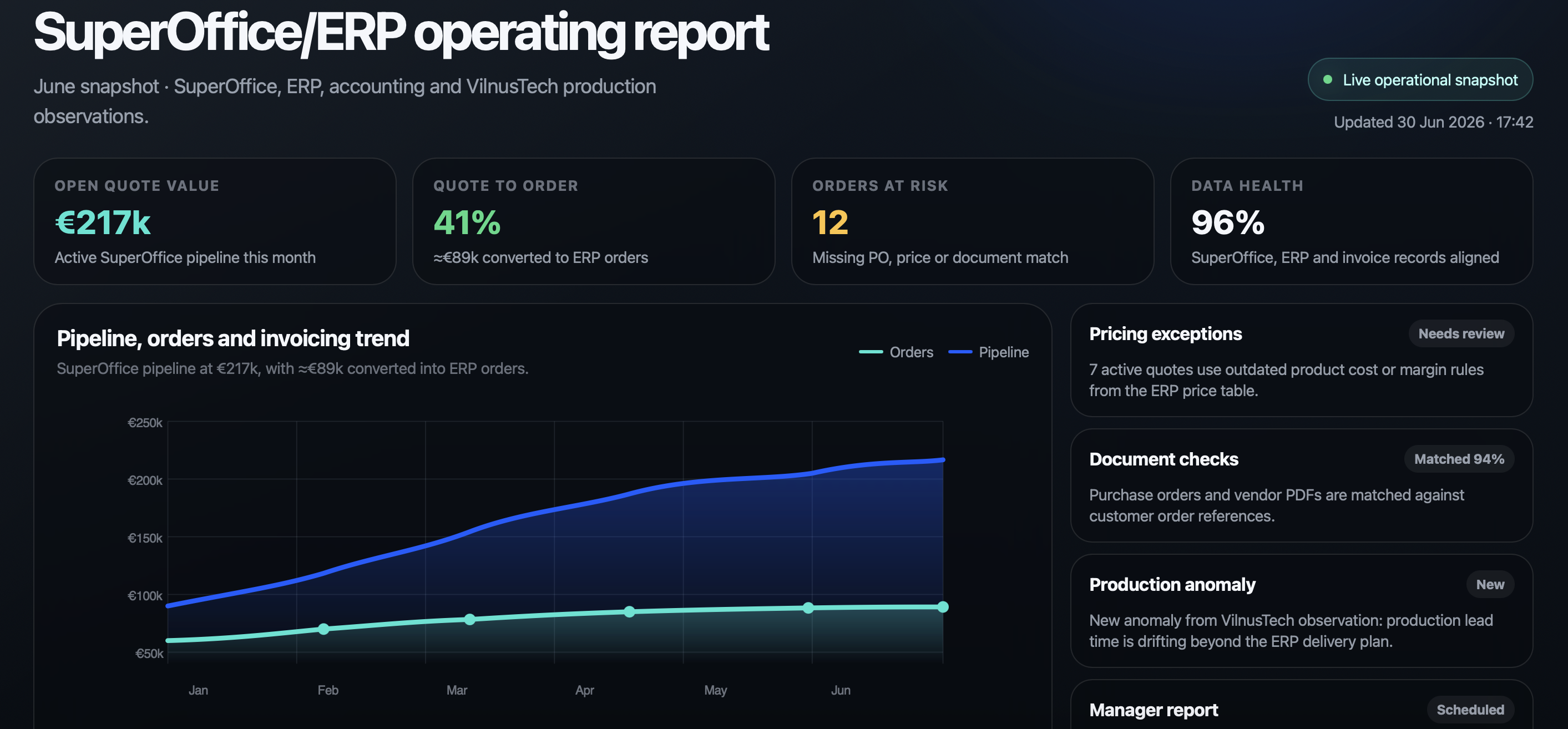Click the Jan axis label
Screen dimensions: 1568x729
(x=199, y=690)
